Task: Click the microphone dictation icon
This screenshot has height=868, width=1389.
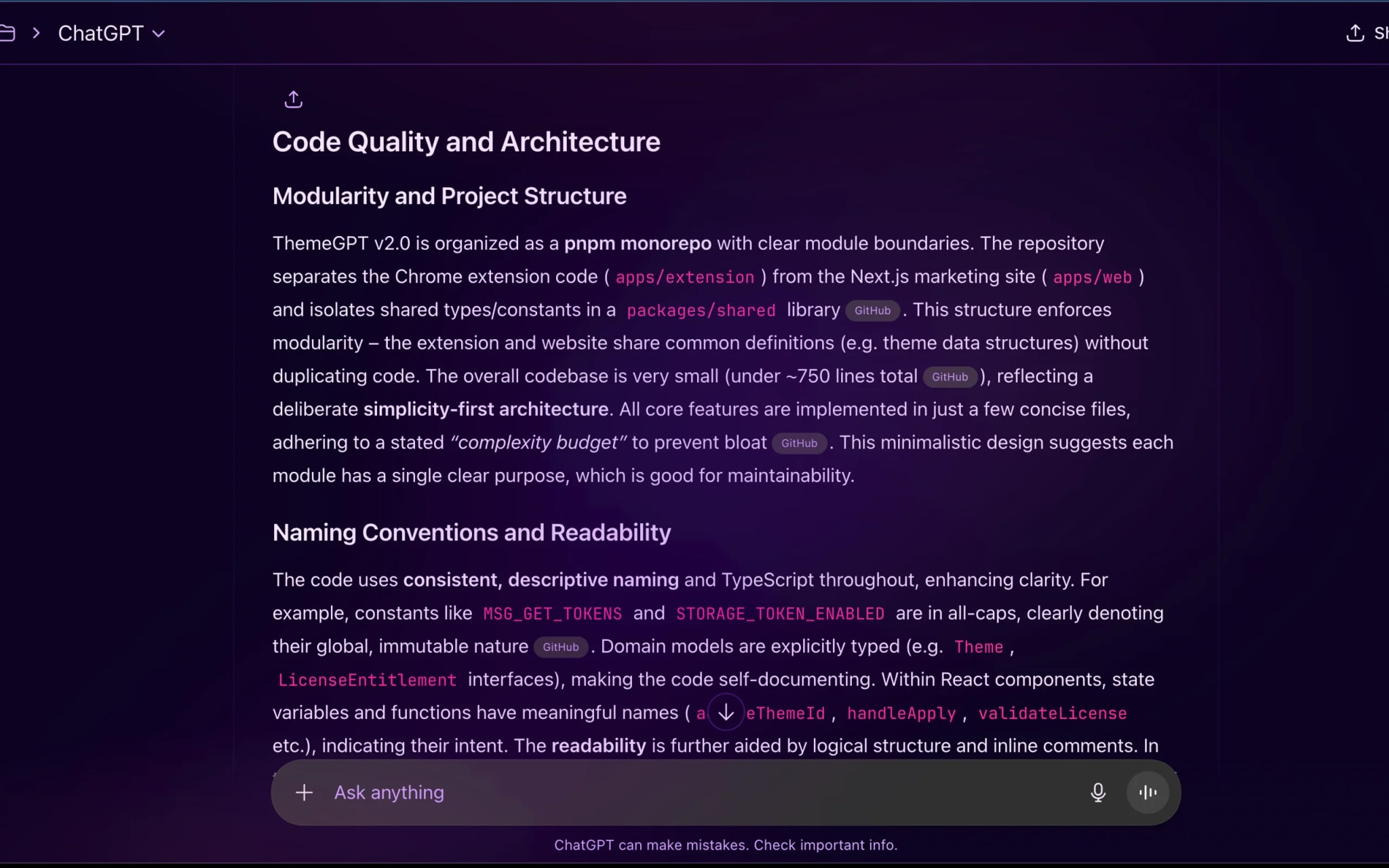Action: (x=1097, y=792)
